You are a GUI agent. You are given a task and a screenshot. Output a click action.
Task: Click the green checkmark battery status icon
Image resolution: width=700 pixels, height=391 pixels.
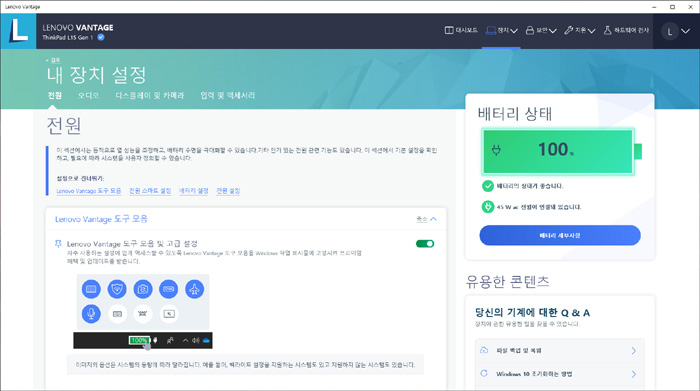[488, 186]
